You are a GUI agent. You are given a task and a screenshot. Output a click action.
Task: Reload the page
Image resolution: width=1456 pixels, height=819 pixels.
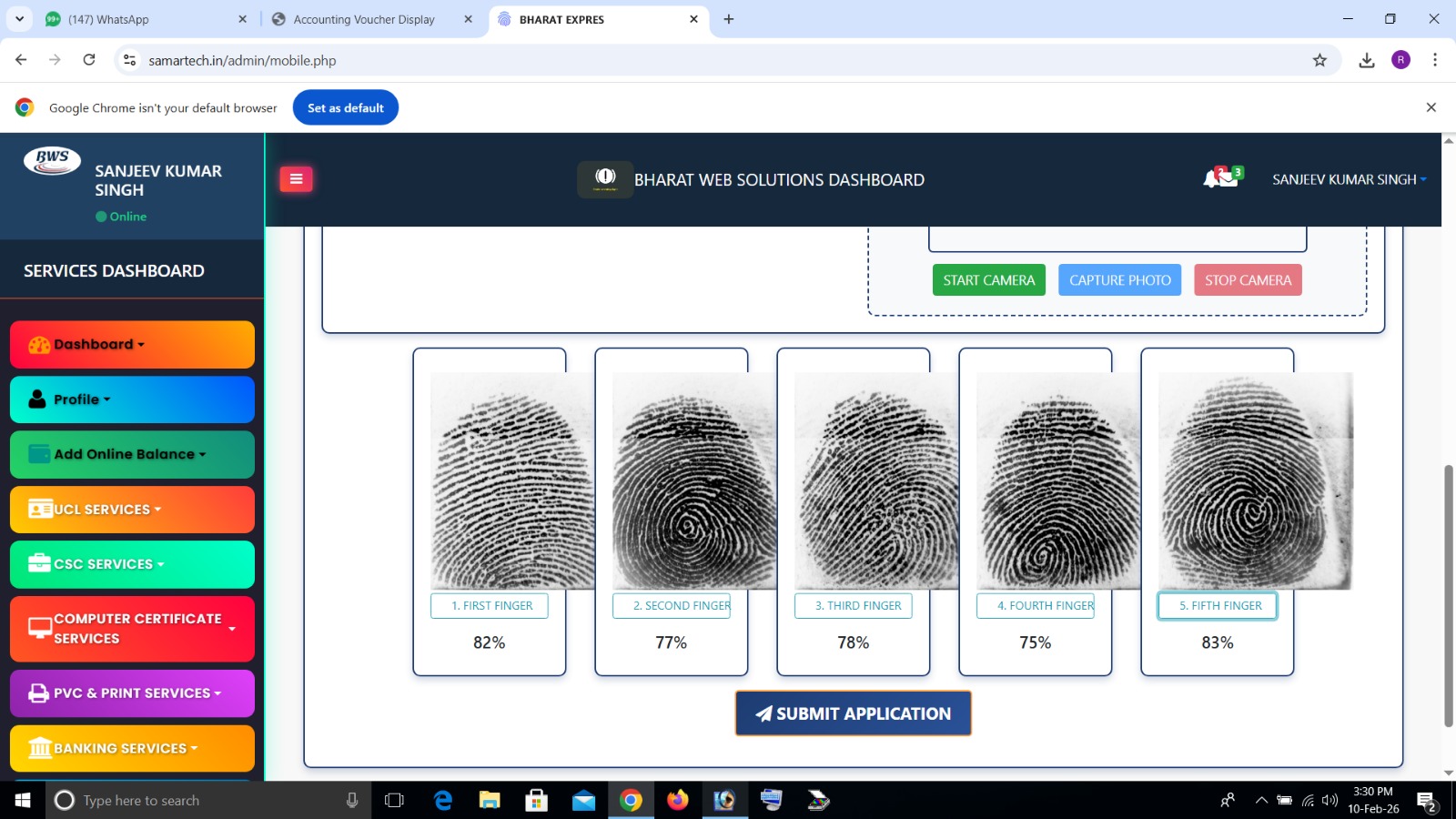click(x=89, y=60)
